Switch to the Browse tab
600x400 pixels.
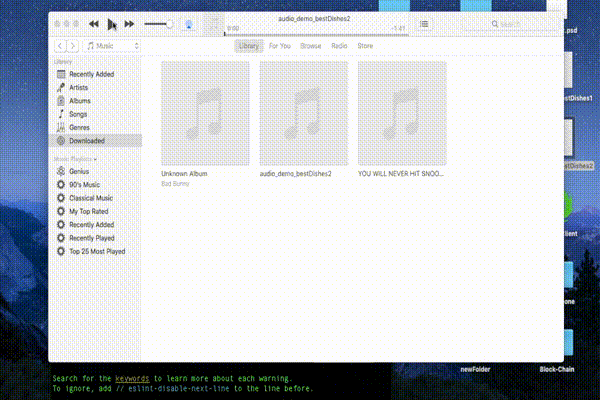(x=310, y=46)
